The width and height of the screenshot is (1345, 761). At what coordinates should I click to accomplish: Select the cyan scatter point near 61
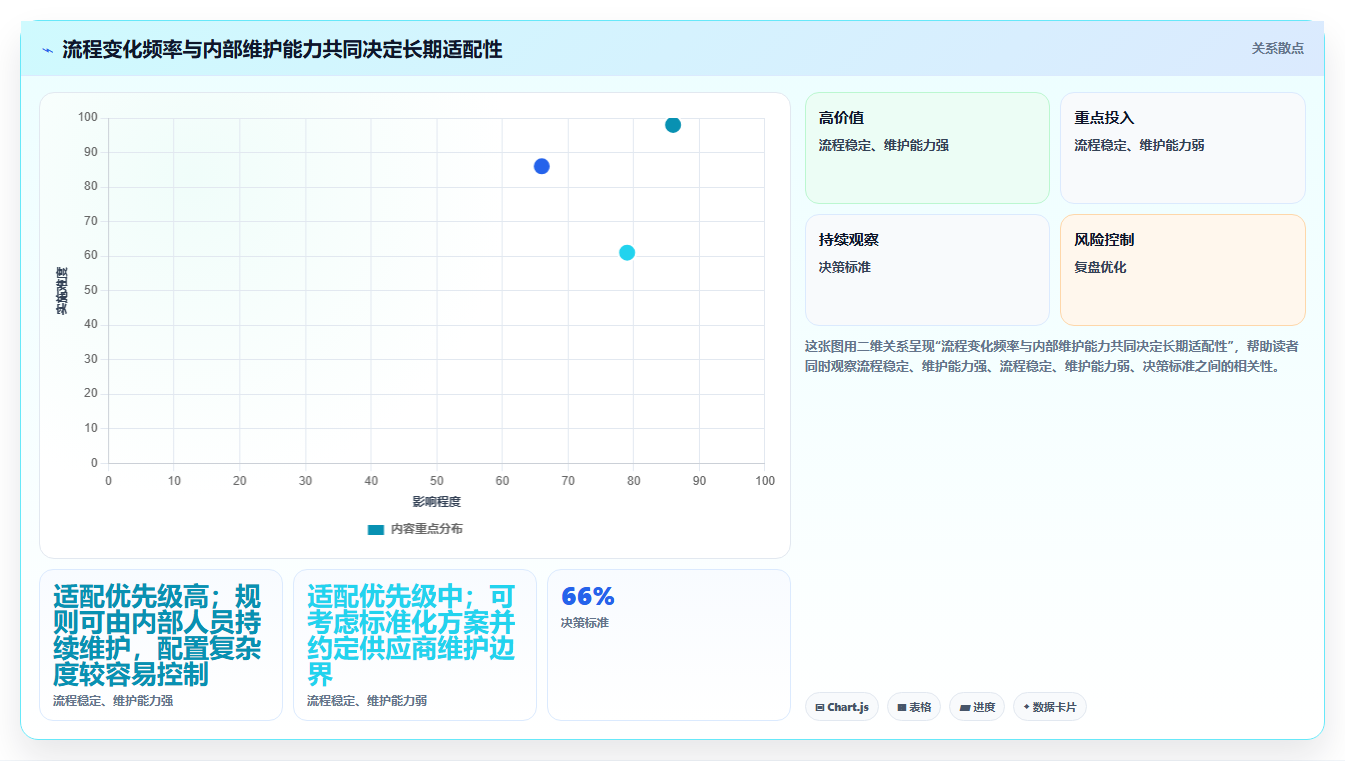(627, 252)
